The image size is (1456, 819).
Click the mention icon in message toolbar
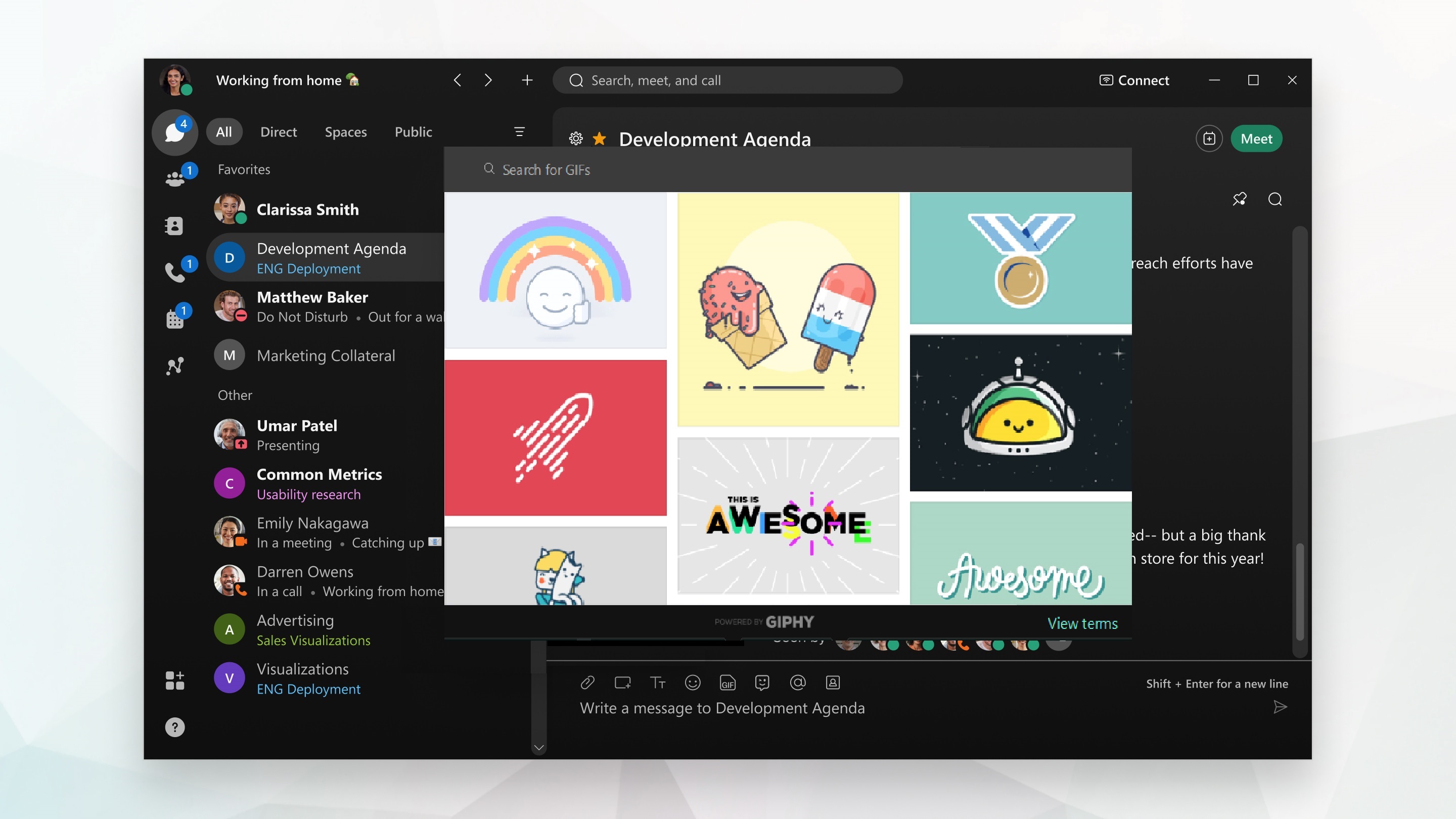pos(797,681)
